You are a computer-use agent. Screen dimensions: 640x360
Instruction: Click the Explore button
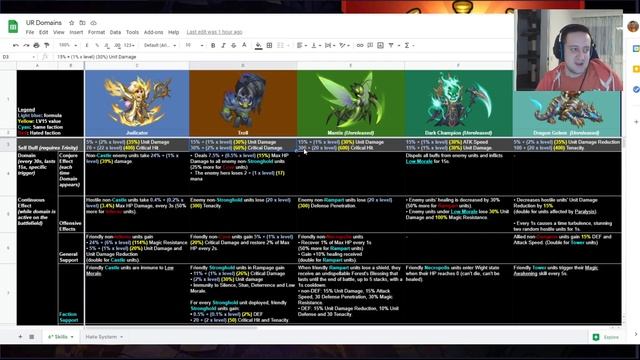tap(606, 337)
